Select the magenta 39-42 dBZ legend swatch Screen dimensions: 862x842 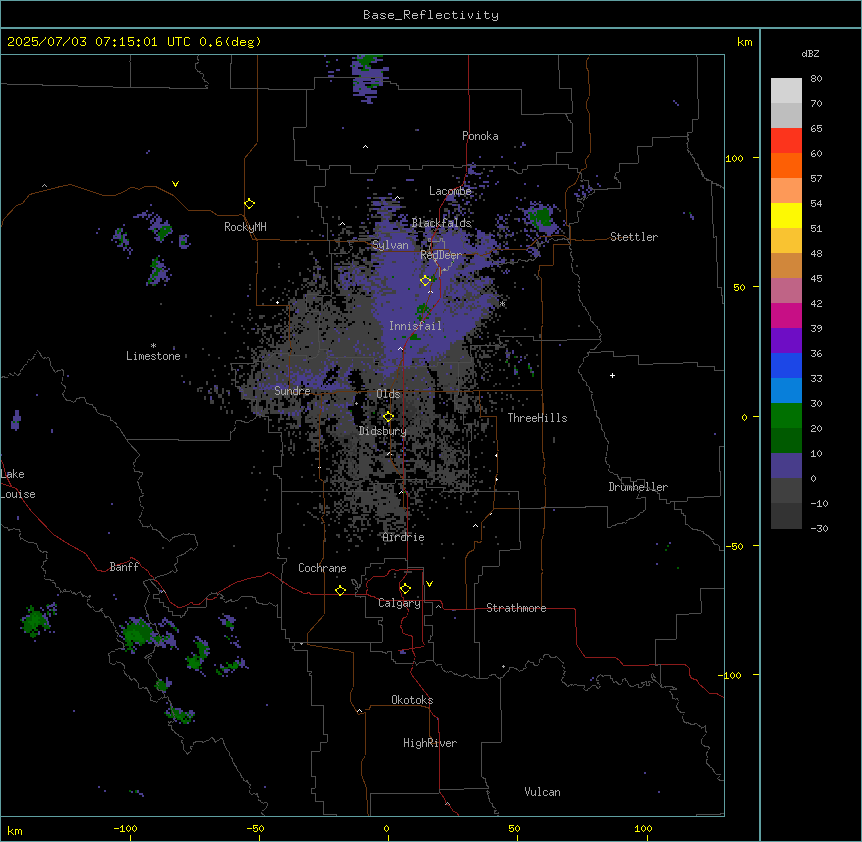(x=786, y=315)
